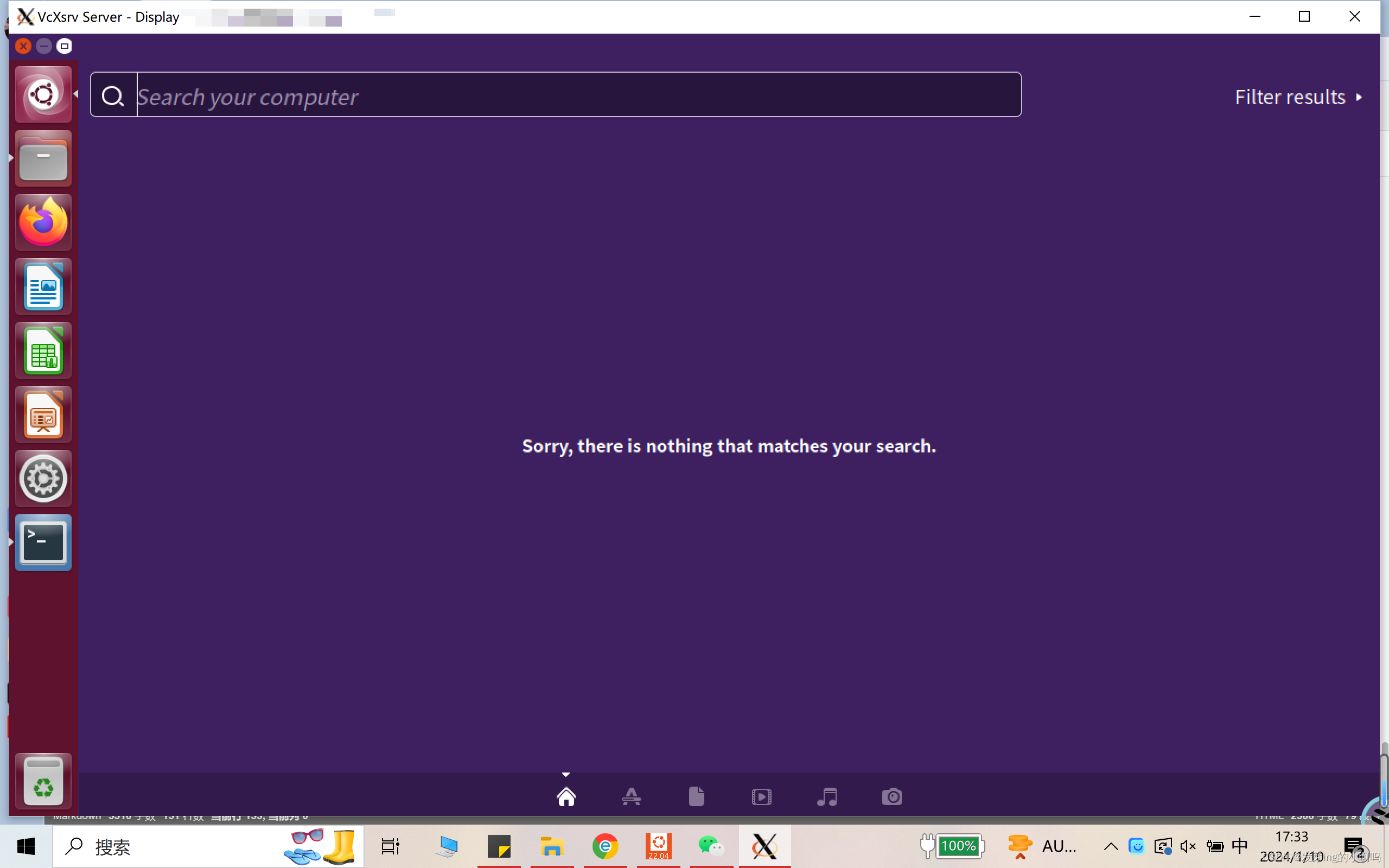The width and height of the screenshot is (1389, 868).
Task: Select the Music lens tab
Action: tap(826, 797)
